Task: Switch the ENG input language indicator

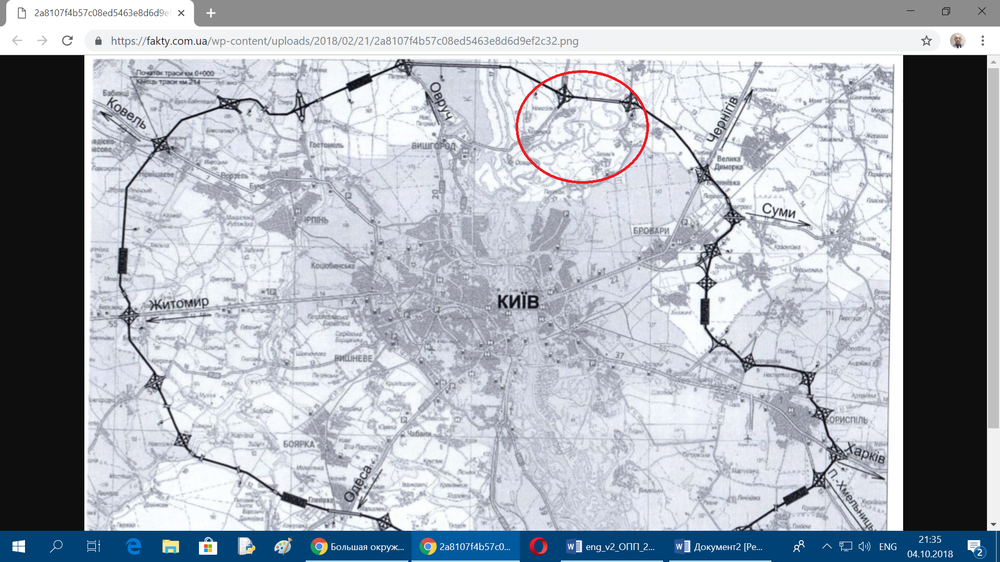Action: [x=887, y=546]
